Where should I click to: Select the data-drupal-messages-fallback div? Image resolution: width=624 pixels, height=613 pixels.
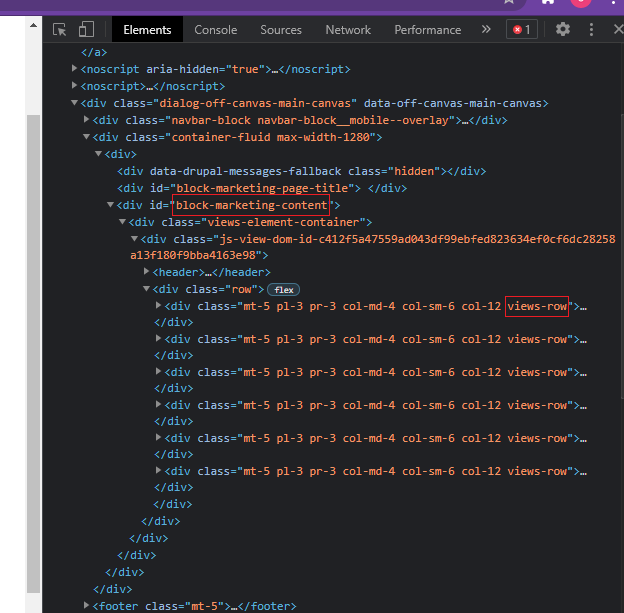[x=302, y=172]
